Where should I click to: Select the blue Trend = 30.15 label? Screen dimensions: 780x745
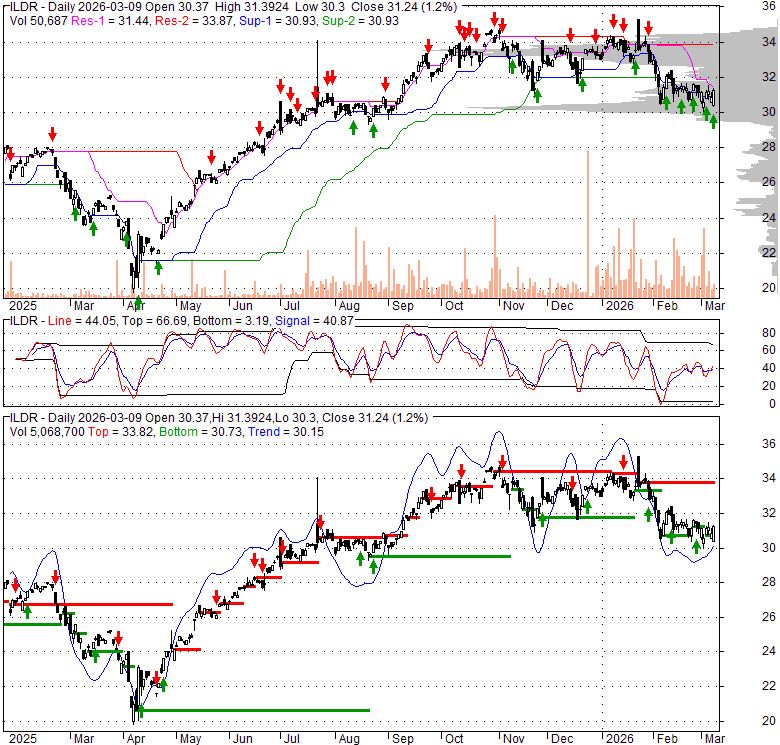click(286, 432)
